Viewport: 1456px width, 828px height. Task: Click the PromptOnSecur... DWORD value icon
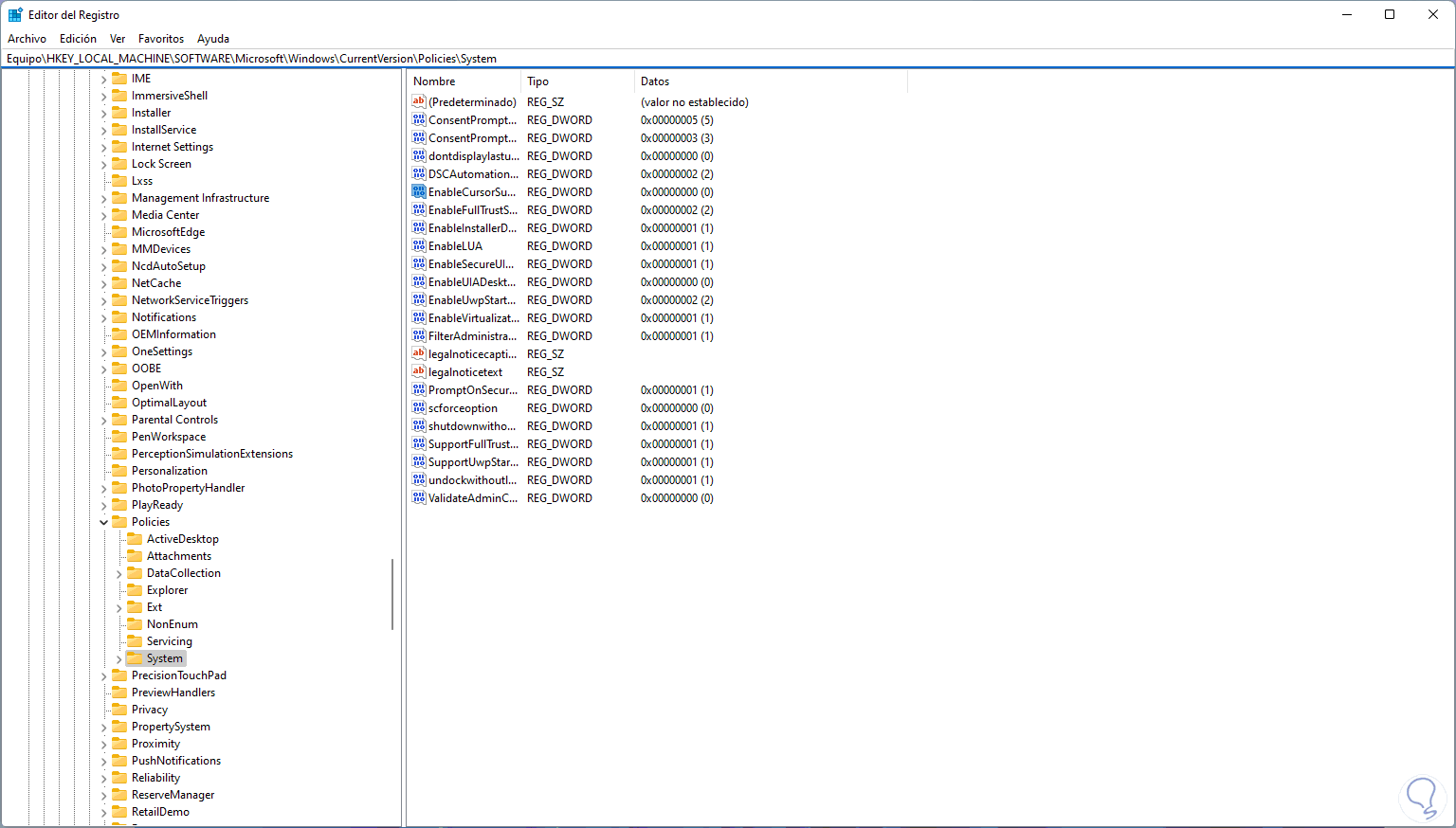pyautogui.click(x=419, y=389)
